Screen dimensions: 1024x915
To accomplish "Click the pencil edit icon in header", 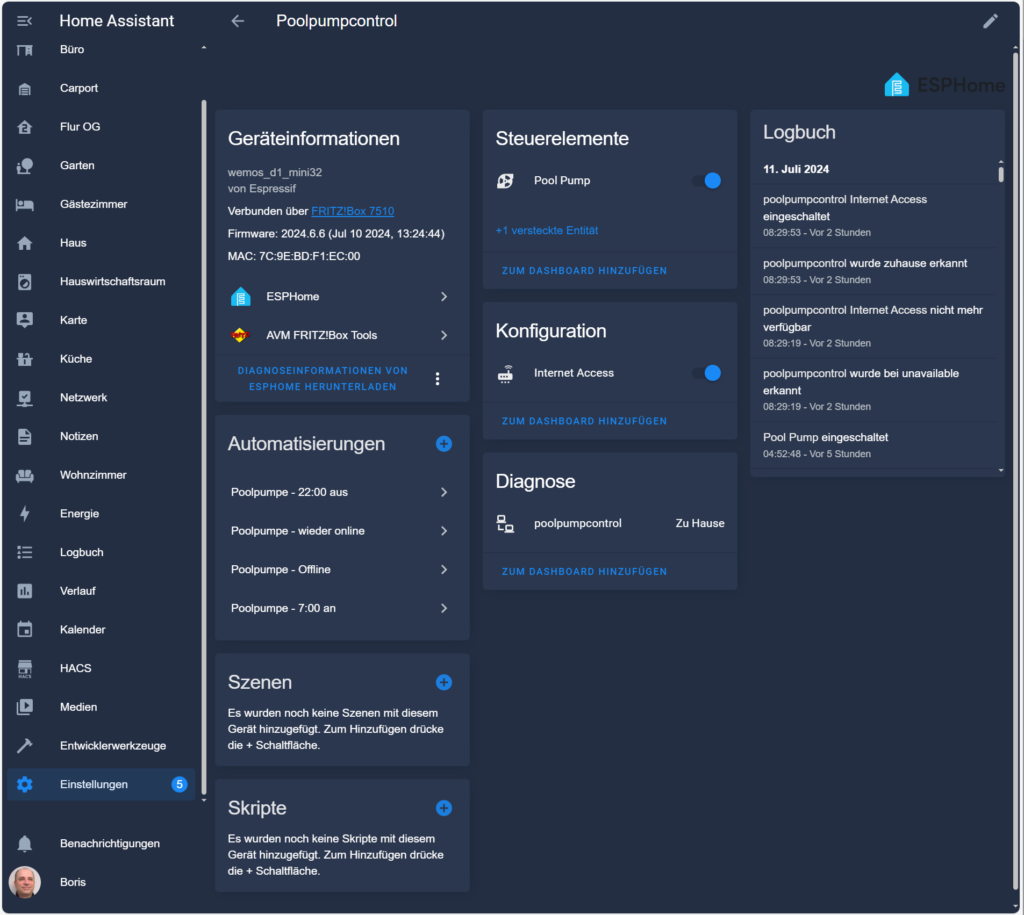I will (x=990, y=21).
